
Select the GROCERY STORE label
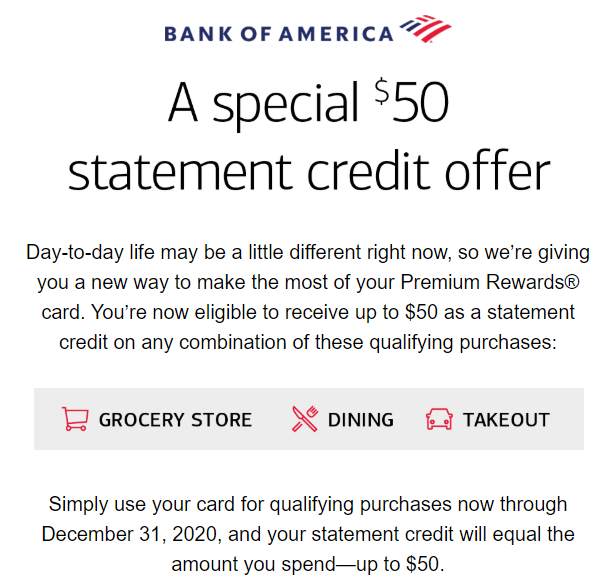coord(175,420)
